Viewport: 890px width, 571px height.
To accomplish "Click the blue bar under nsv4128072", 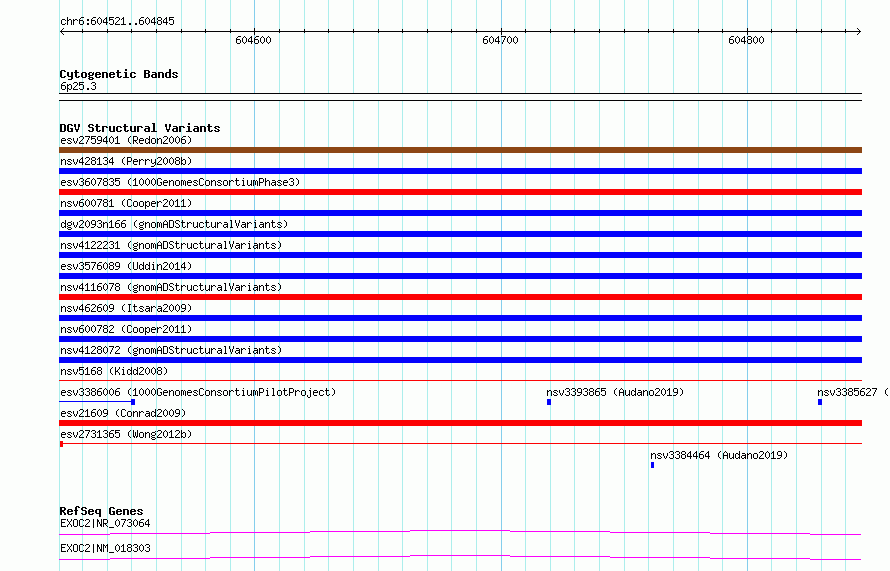I will point(460,360).
